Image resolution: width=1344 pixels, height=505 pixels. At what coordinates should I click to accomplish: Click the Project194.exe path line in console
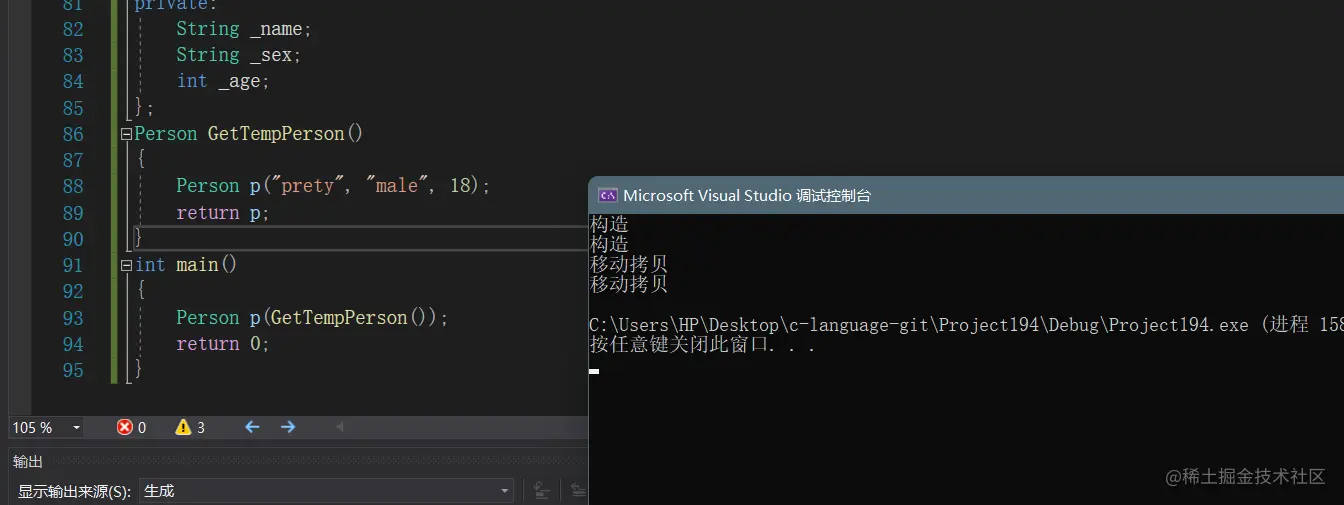pos(966,325)
